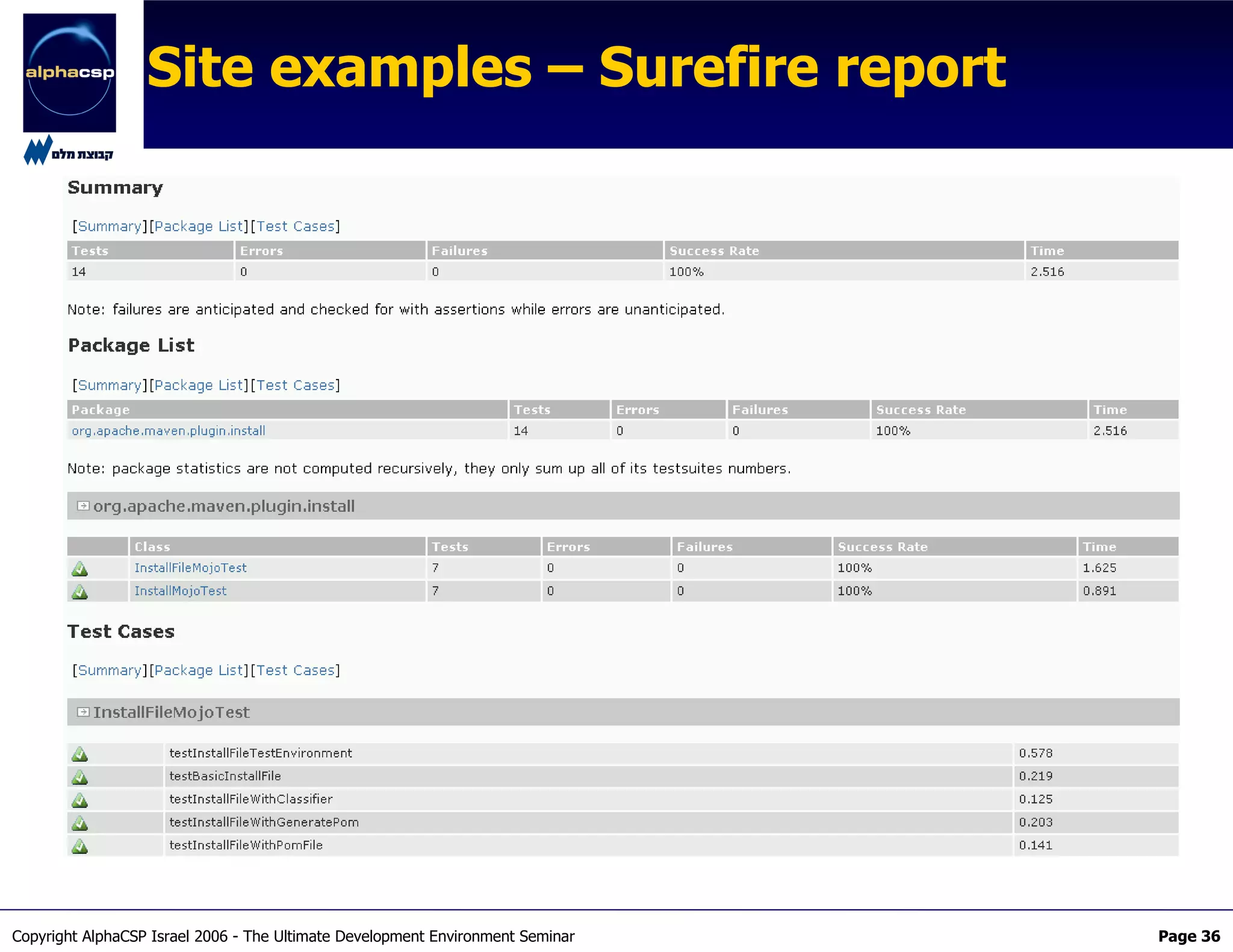Collapse the org.apache.maven.plugin.install section
This screenshot has height=952, width=1233.
[83, 506]
